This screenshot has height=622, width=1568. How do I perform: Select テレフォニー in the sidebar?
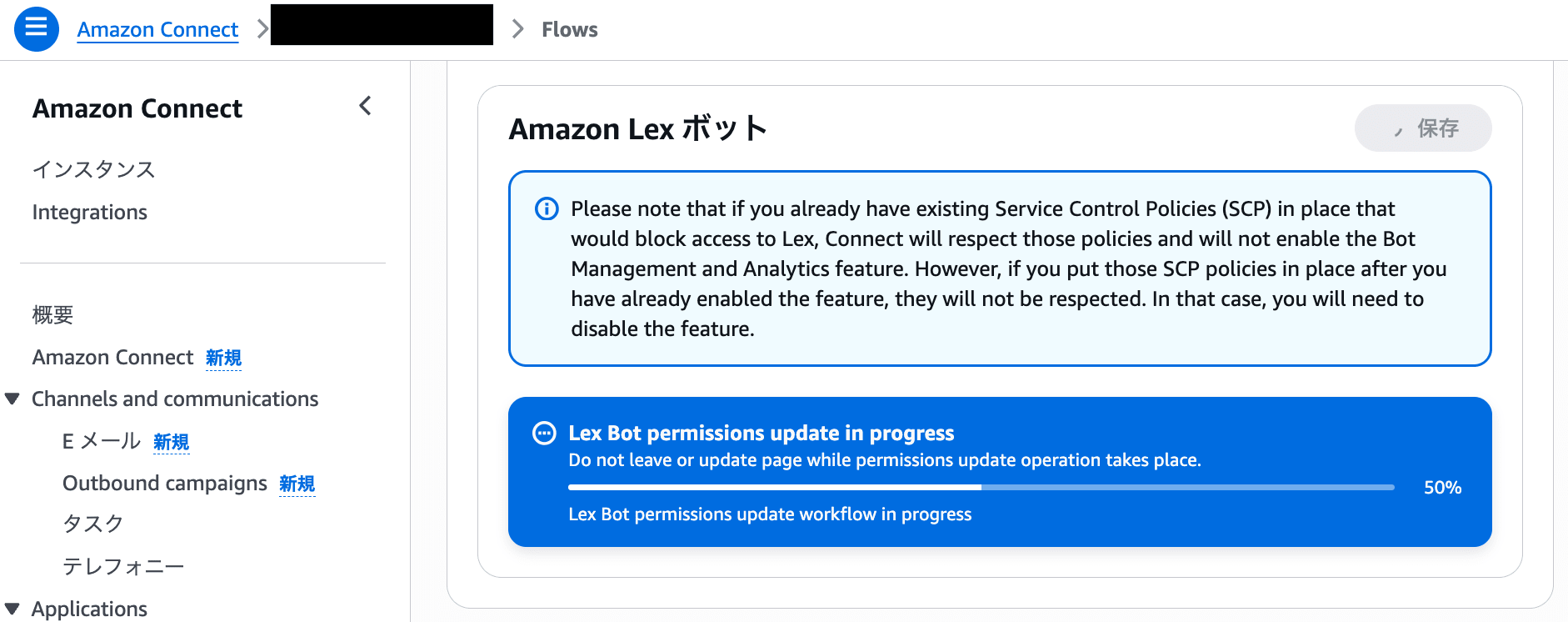click(125, 565)
